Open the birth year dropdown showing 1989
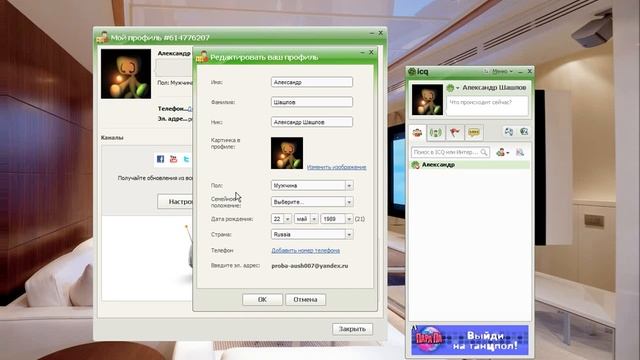 (x=337, y=219)
